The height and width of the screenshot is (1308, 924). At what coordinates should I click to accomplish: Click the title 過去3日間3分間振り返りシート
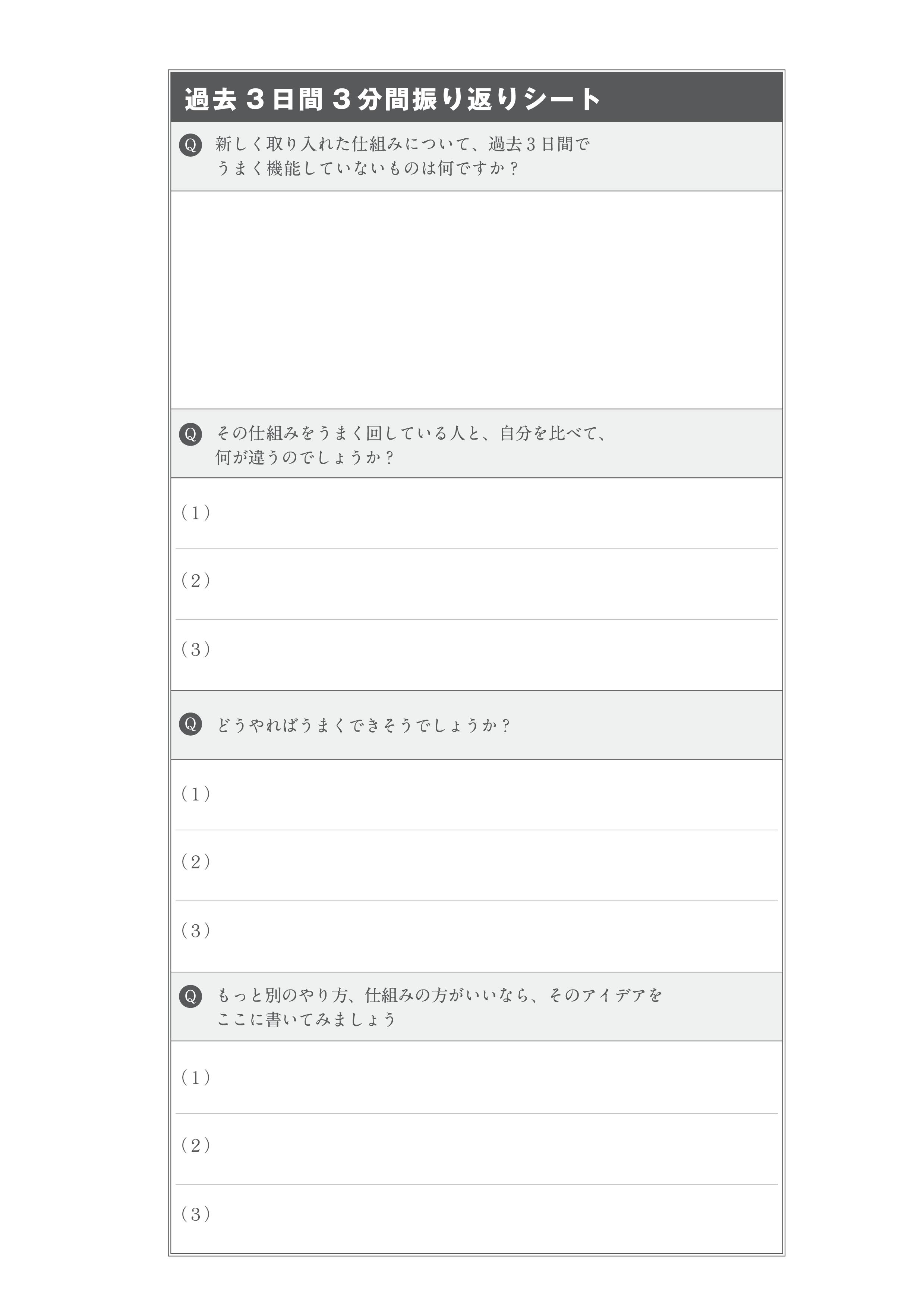[x=392, y=99]
